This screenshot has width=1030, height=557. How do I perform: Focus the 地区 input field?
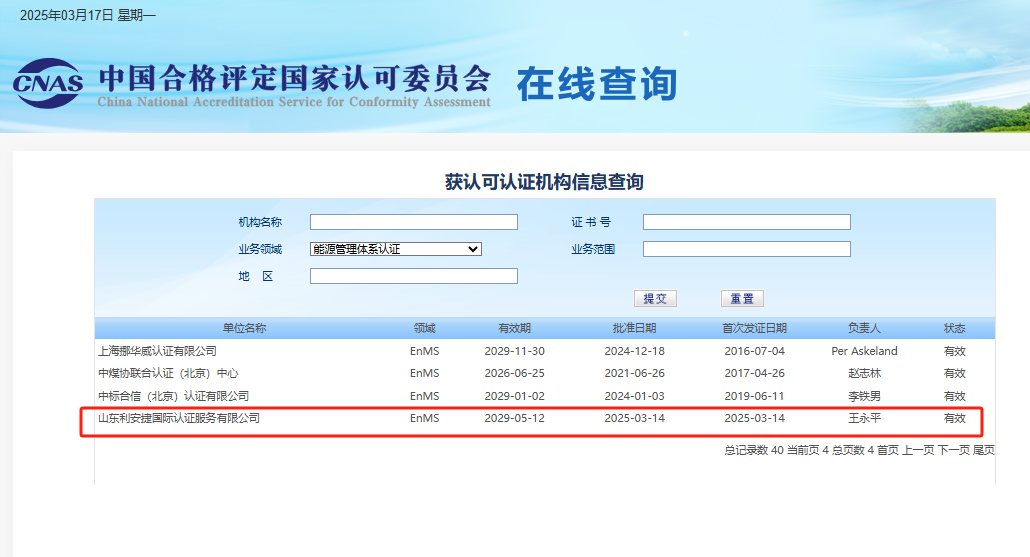[x=414, y=276]
